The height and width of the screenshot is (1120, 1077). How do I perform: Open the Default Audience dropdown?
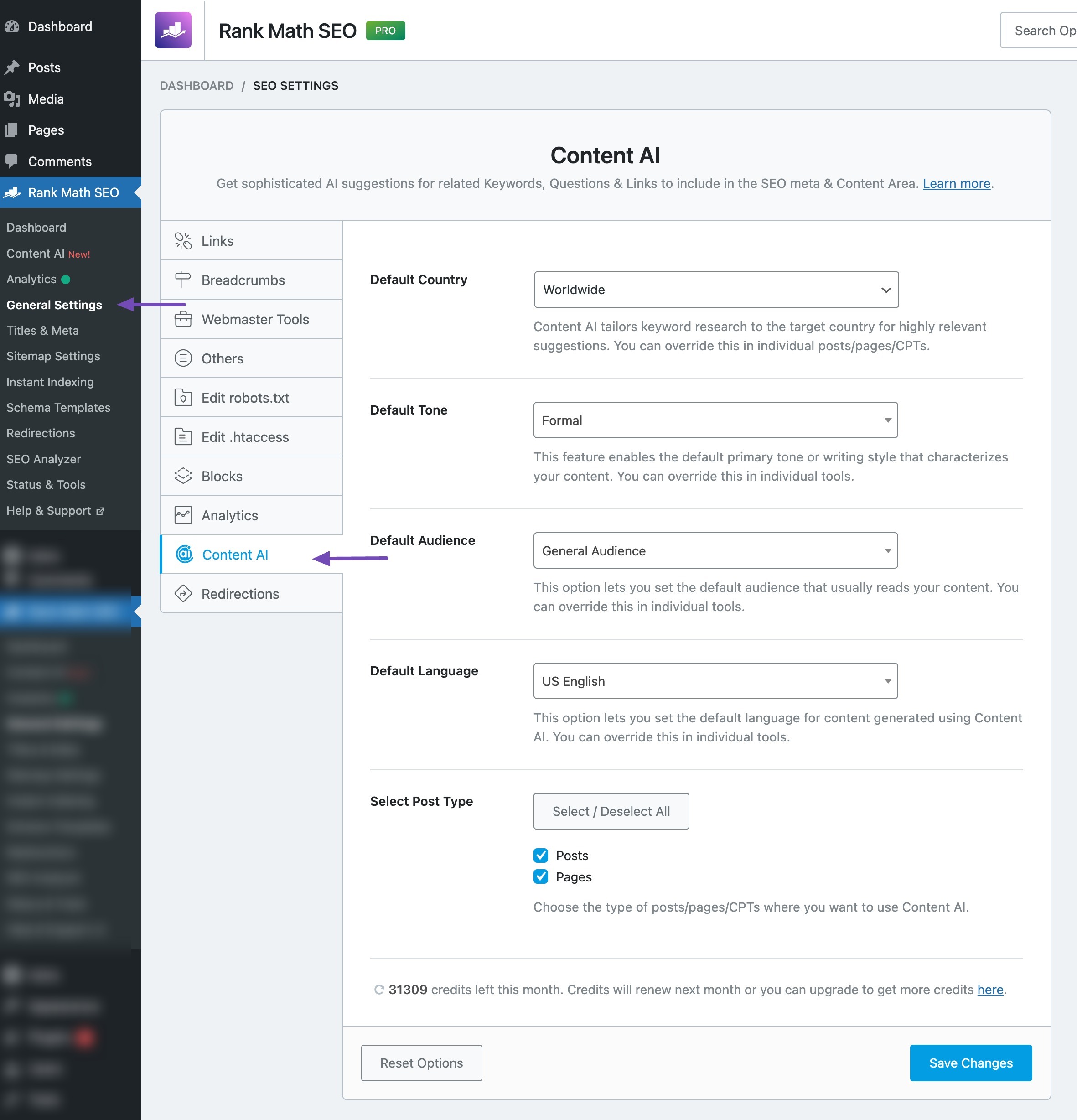click(x=715, y=550)
